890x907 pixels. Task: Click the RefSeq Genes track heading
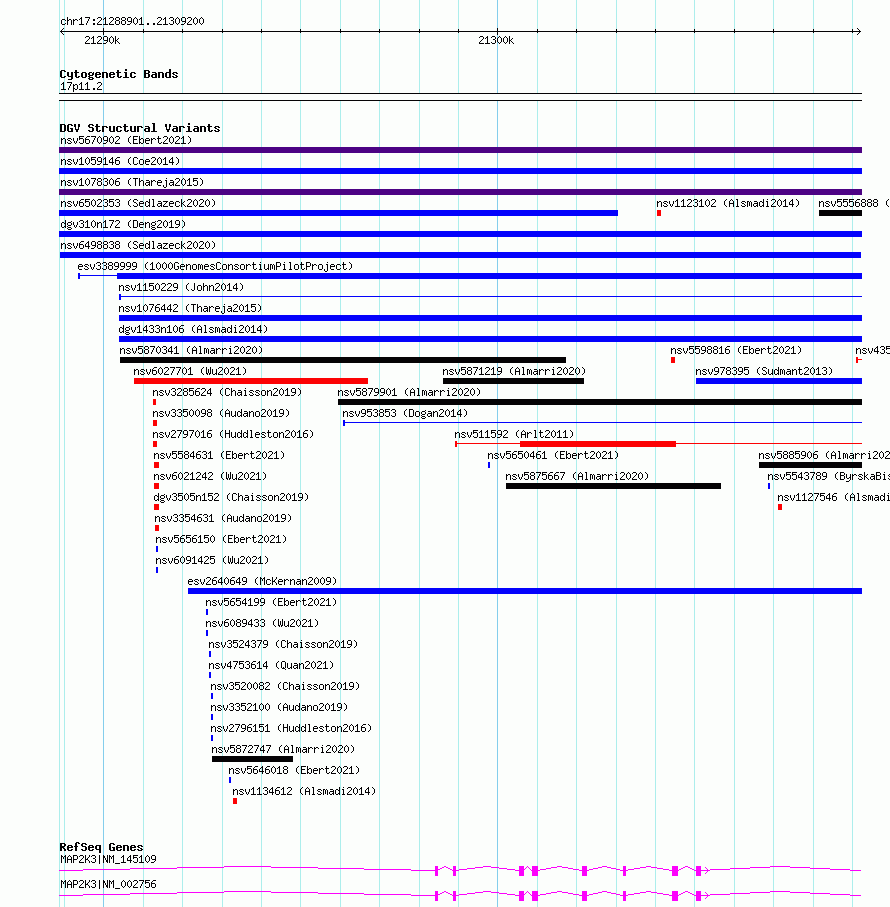pos(101,847)
